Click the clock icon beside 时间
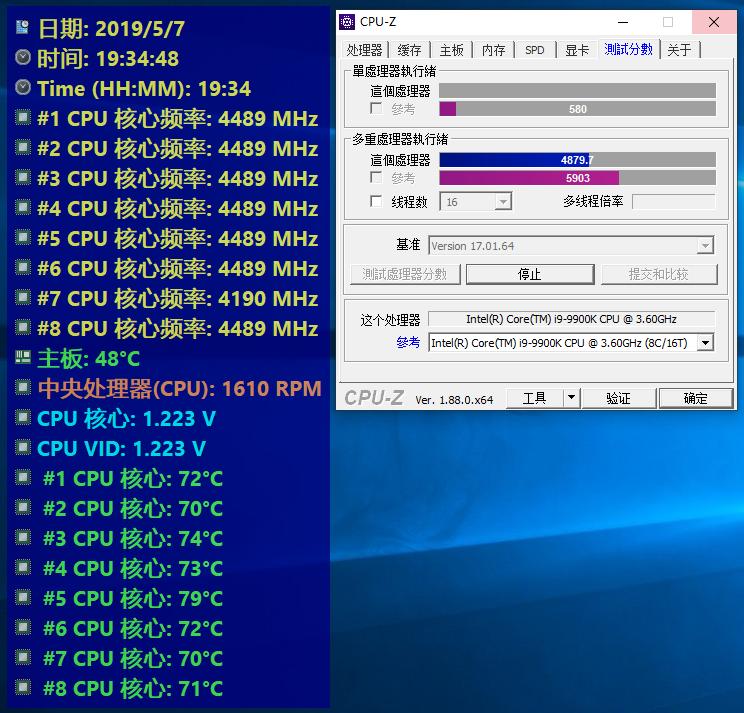 pyautogui.click(x=23, y=57)
